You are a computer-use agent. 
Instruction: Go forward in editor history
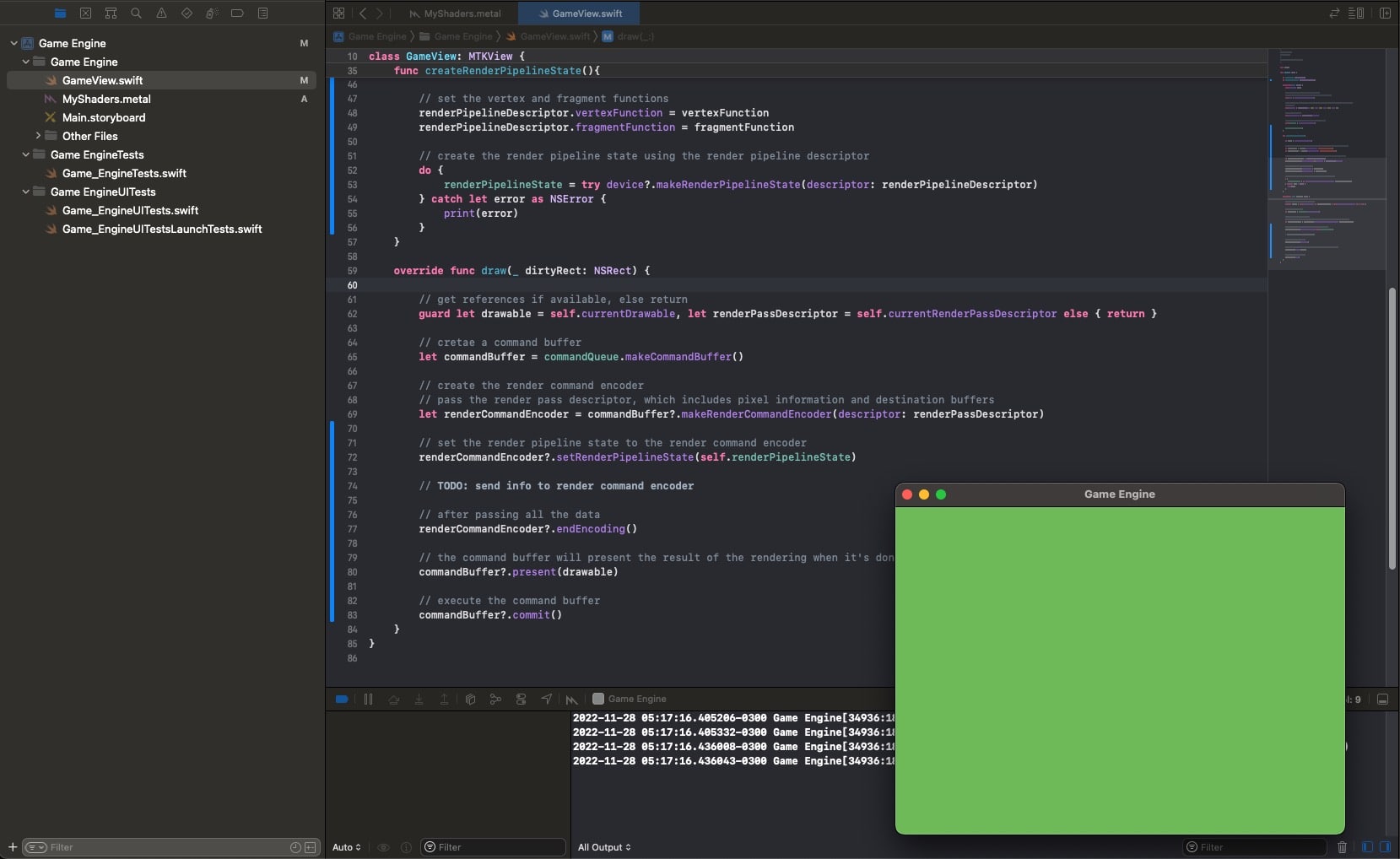380,14
